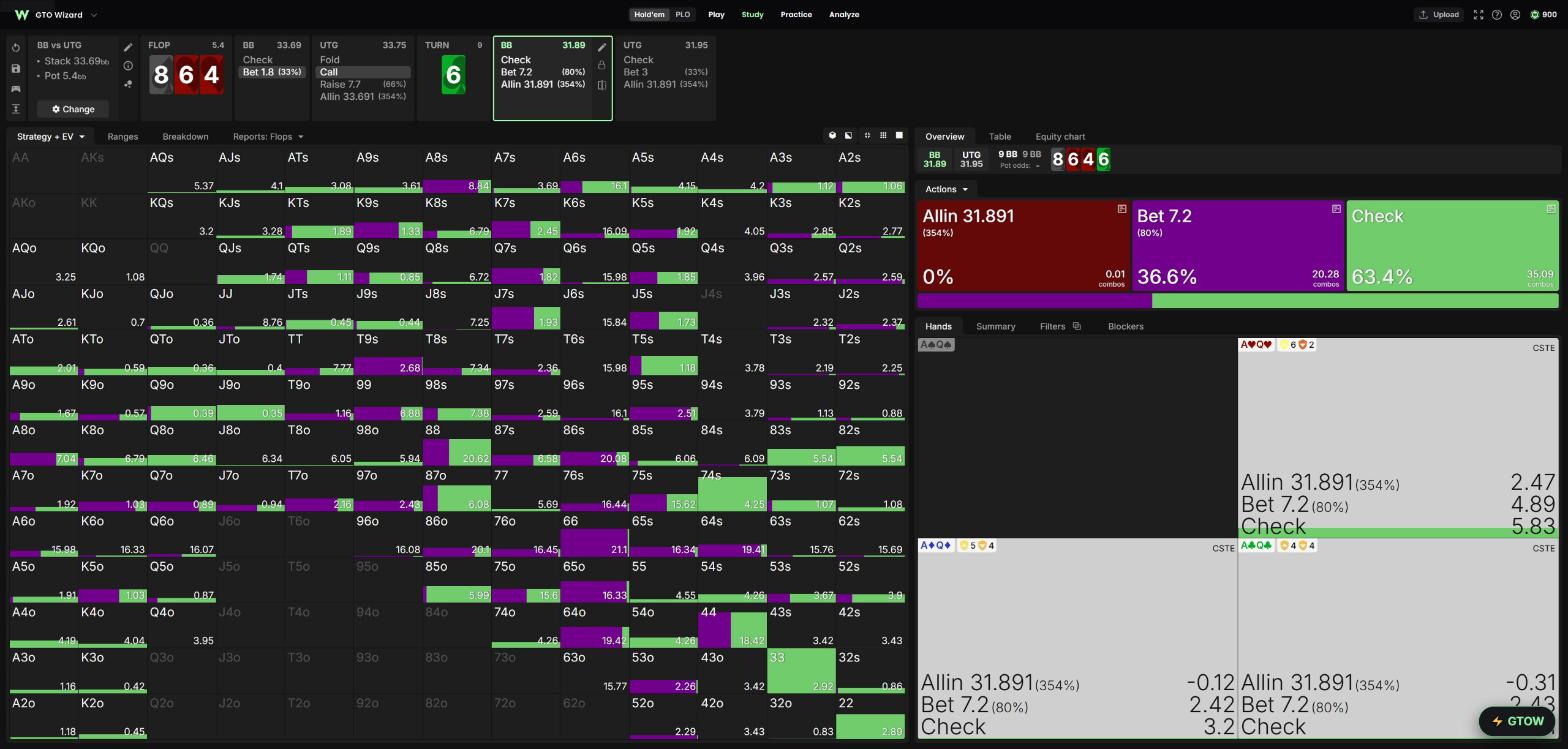This screenshot has width=1568, height=749.
Task: Open the Equity chart tab
Action: point(1060,136)
